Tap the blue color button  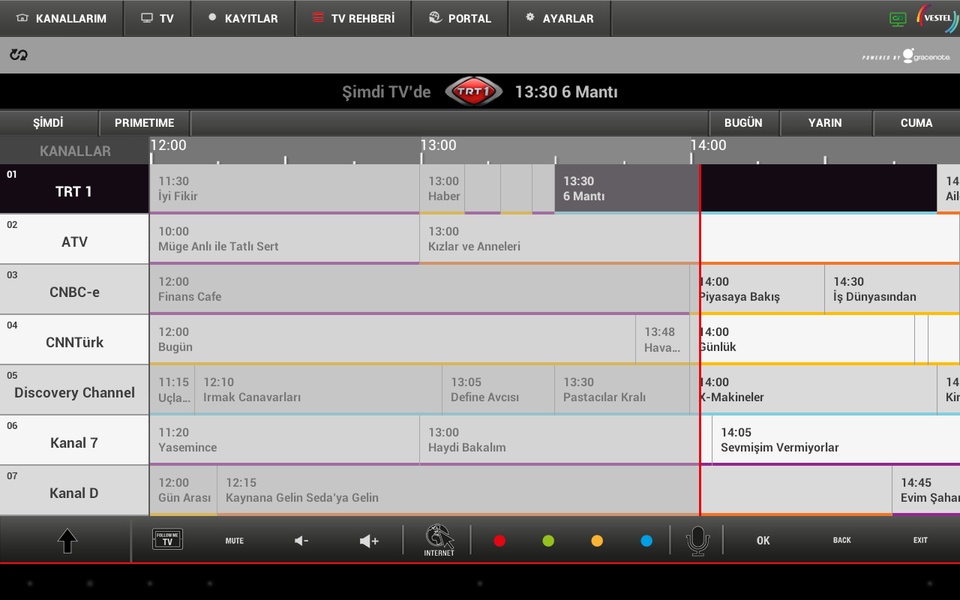tap(647, 541)
